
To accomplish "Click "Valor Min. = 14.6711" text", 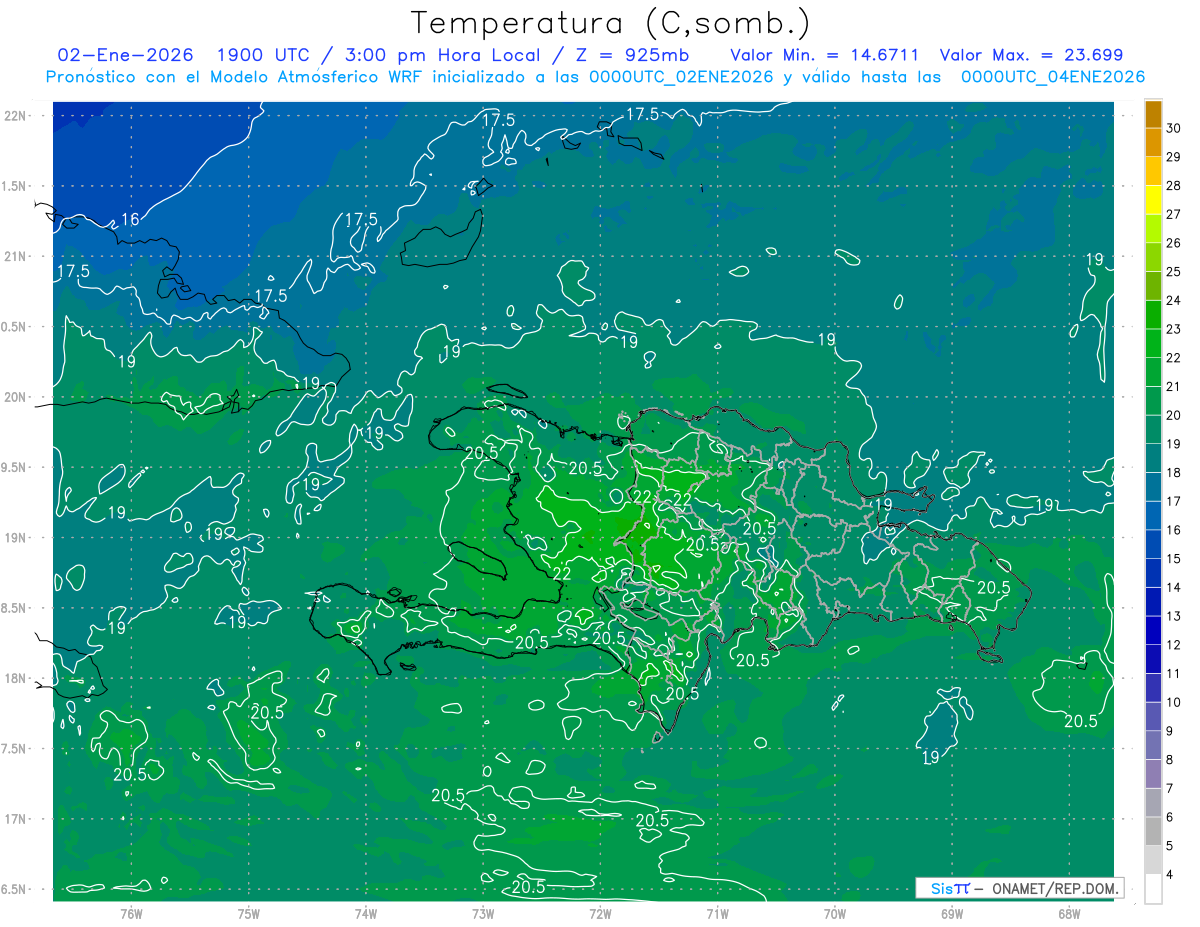I will click(825, 55).
